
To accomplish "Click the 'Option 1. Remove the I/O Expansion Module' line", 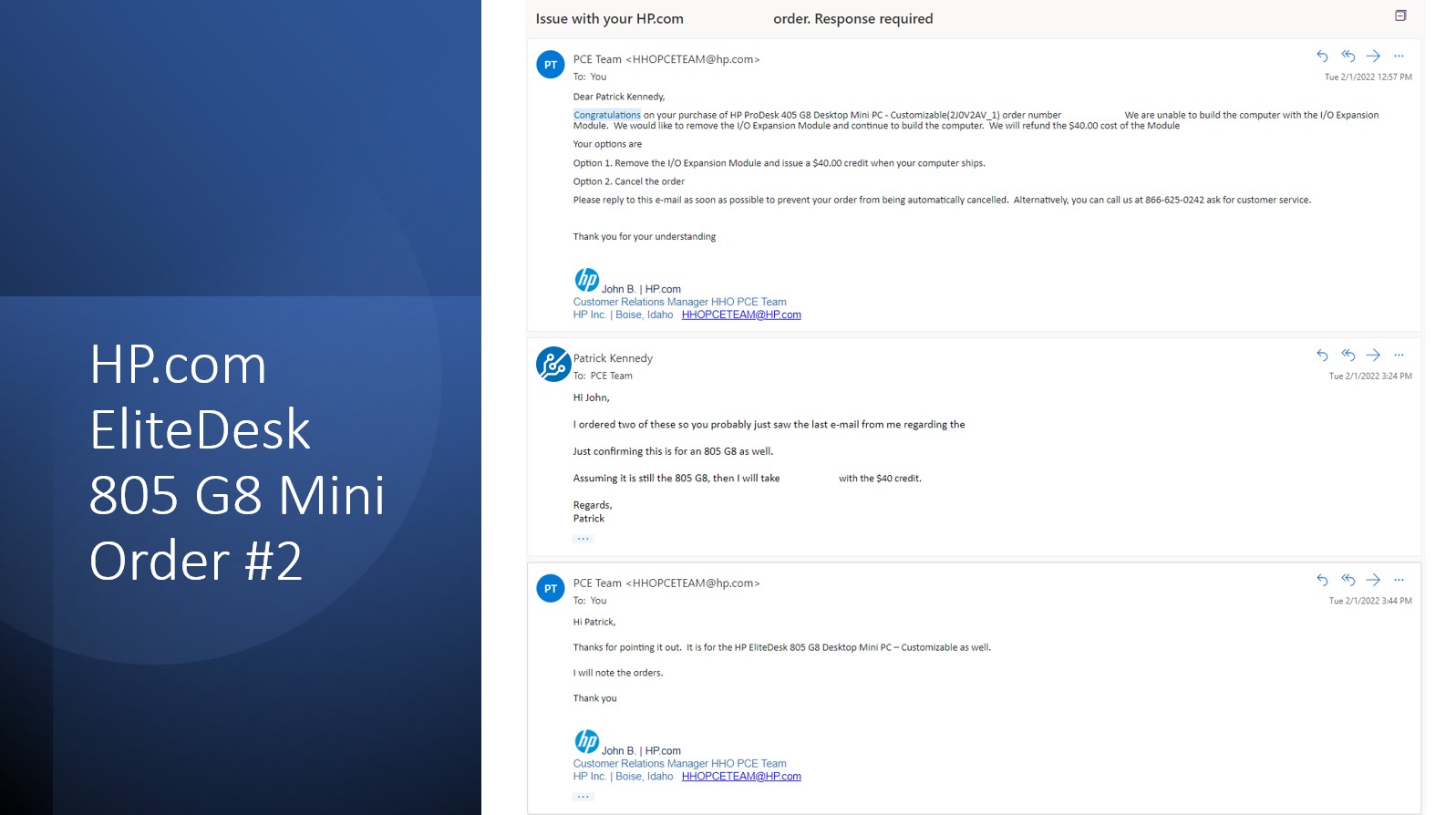I will coord(780,163).
